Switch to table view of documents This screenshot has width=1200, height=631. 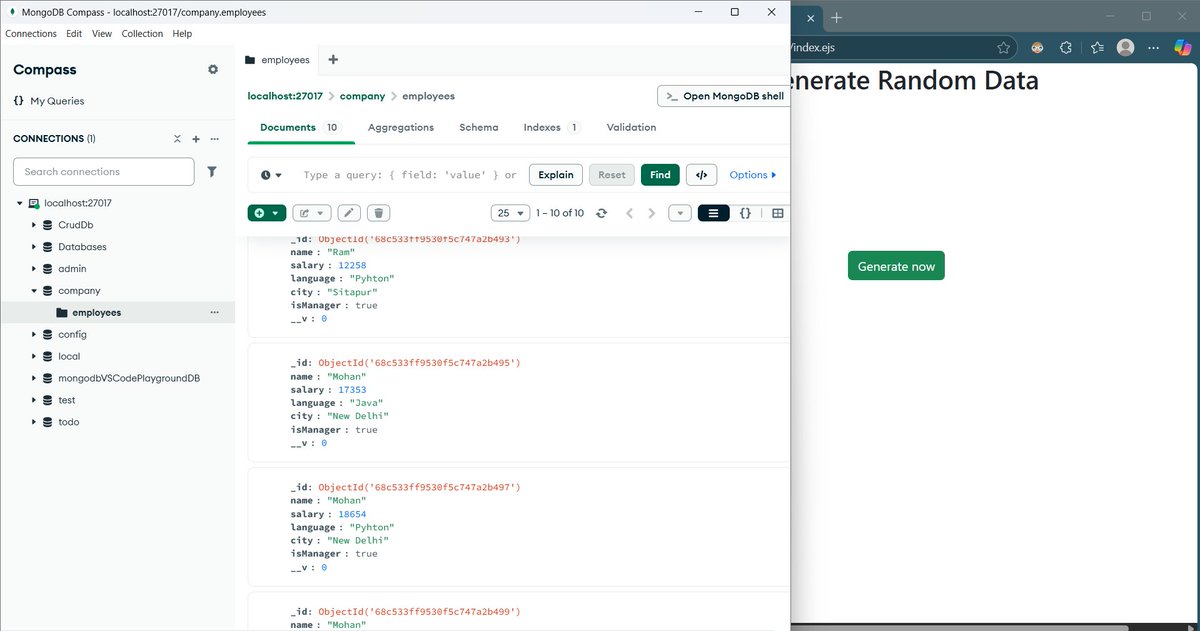[x=778, y=213]
